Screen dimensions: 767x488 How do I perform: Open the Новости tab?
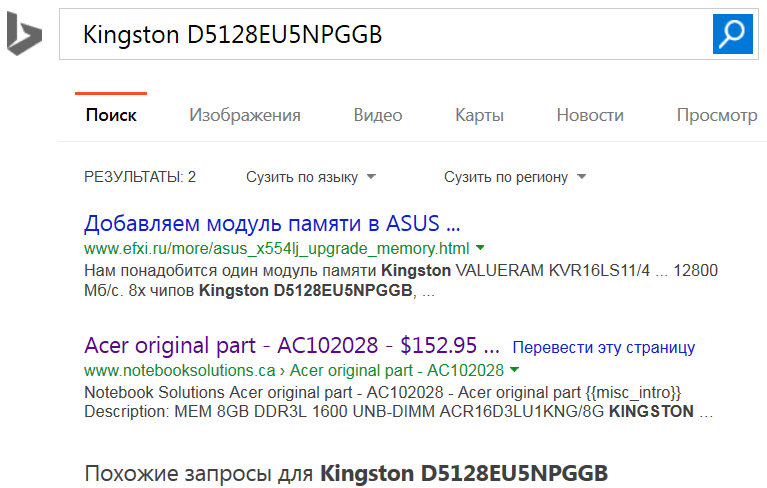pyautogui.click(x=590, y=115)
